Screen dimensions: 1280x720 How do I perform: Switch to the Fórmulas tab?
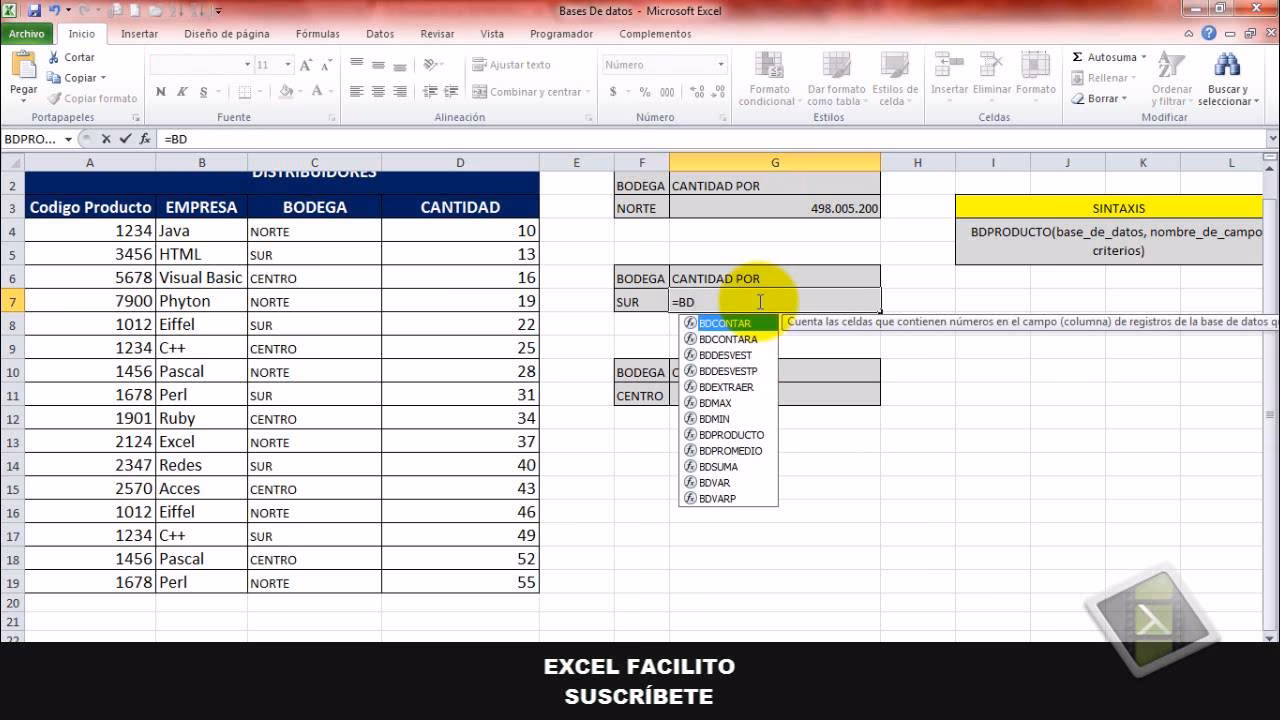point(317,34)
